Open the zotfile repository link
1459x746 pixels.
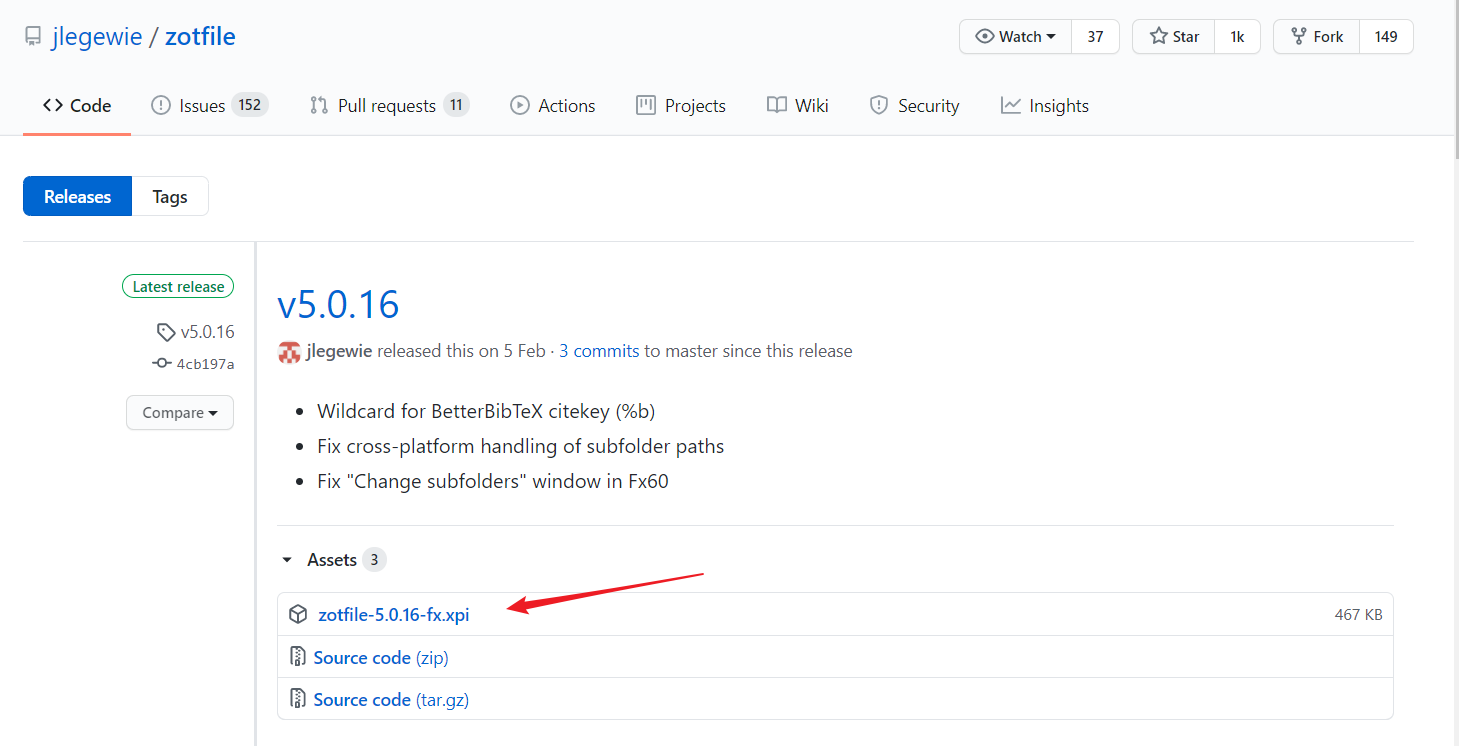coord(200,37)
